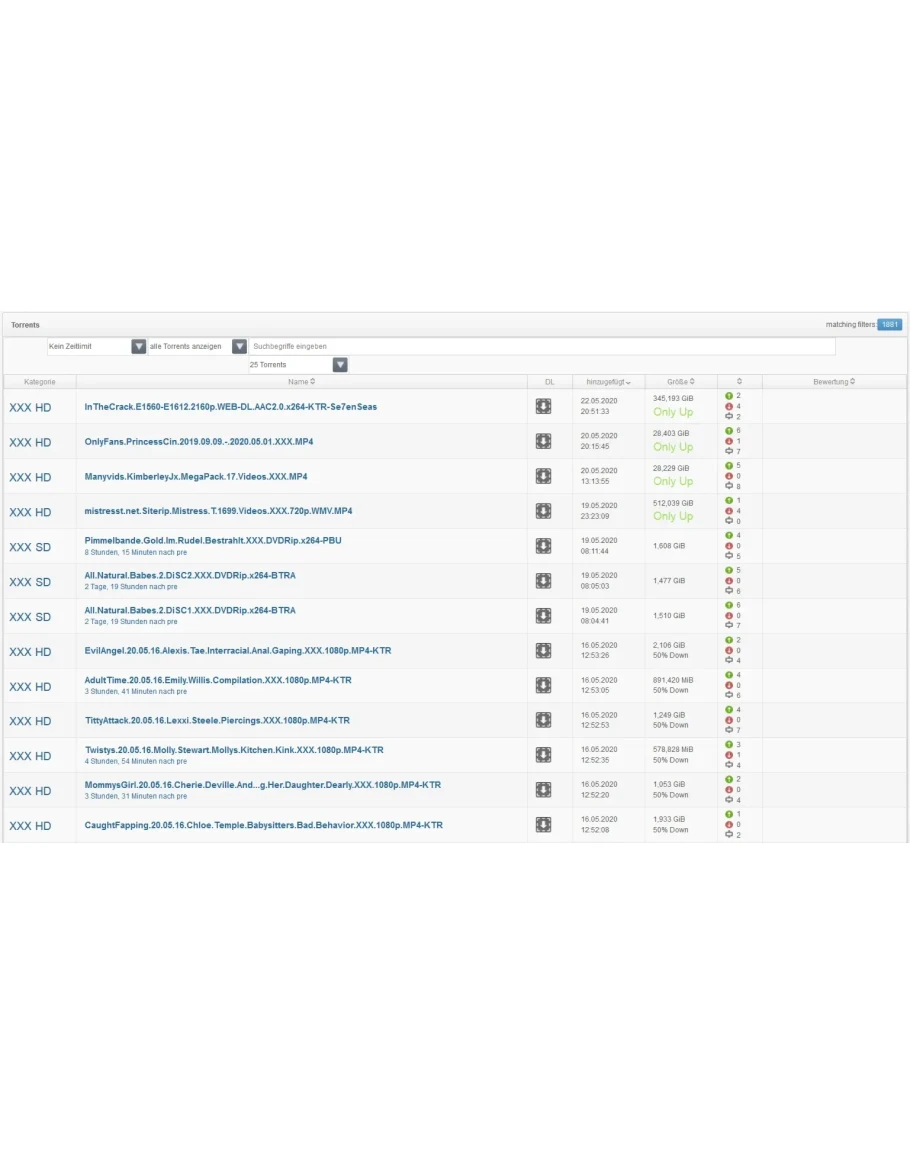Image resolution: width=910 pixels, height=1155 pixels.
Task: Click download icon for the 28,403 GiB torrent
Action: (x=543, y=441)
